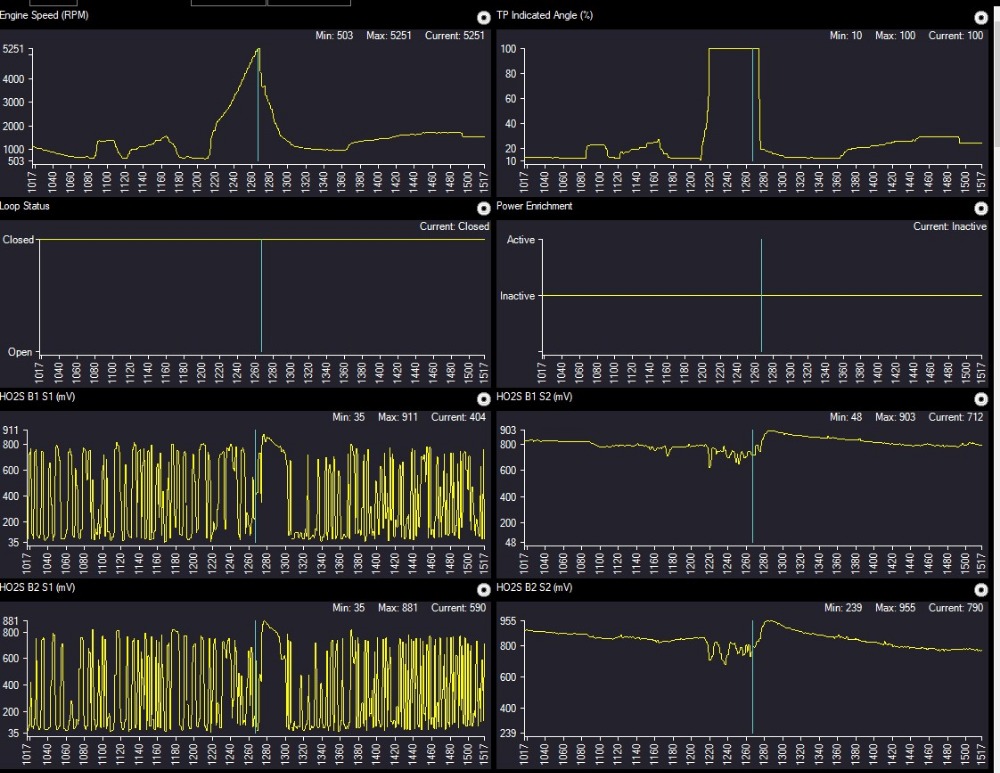Click cursor line in Engine Speed graph
1000x773 pixels.
(x=258, y=110)
